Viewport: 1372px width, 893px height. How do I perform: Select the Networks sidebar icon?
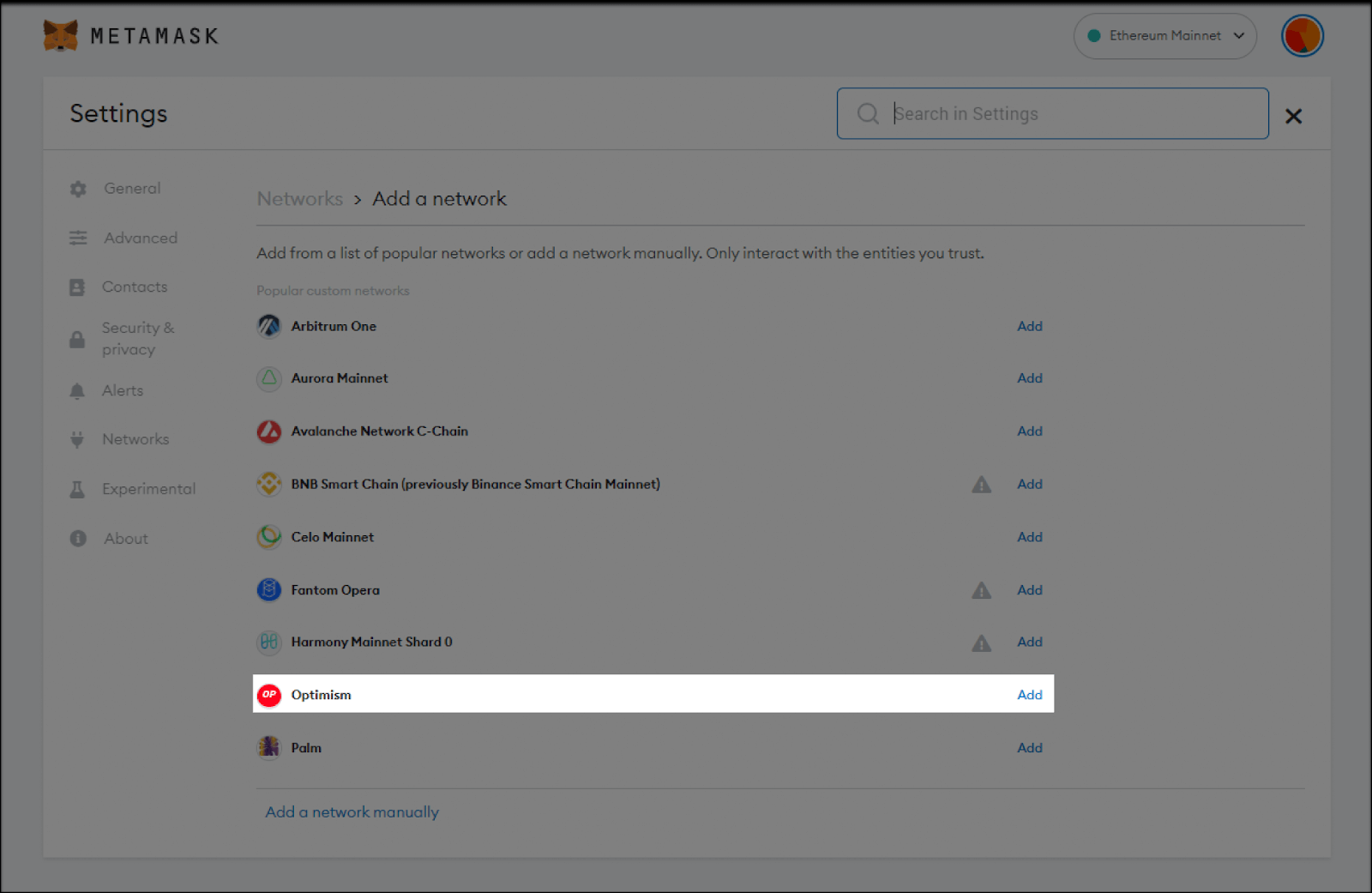78,438
